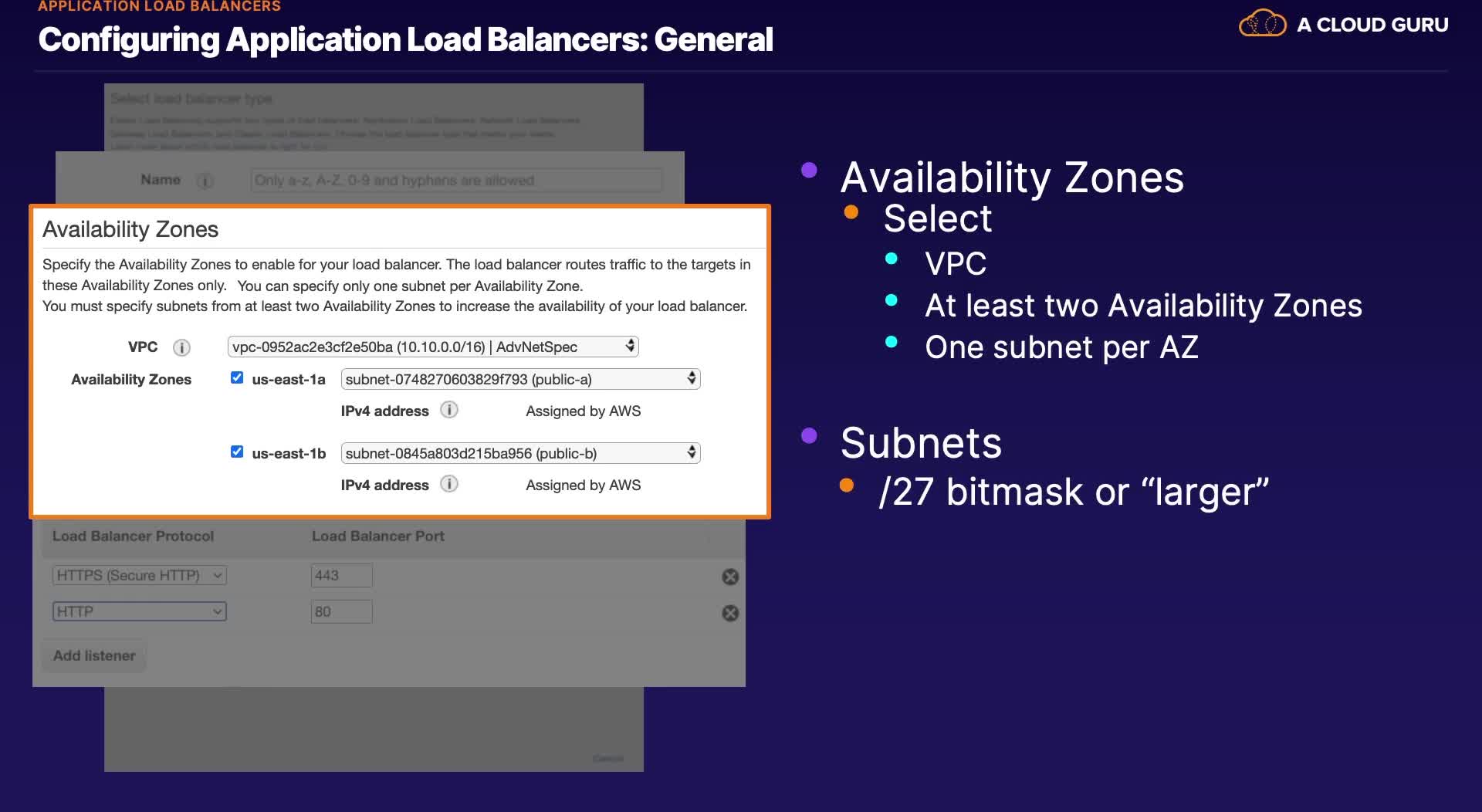This screenshot has height=812, width=1482.
Task: Click the VPC info icon
Action: click(181, 348)
